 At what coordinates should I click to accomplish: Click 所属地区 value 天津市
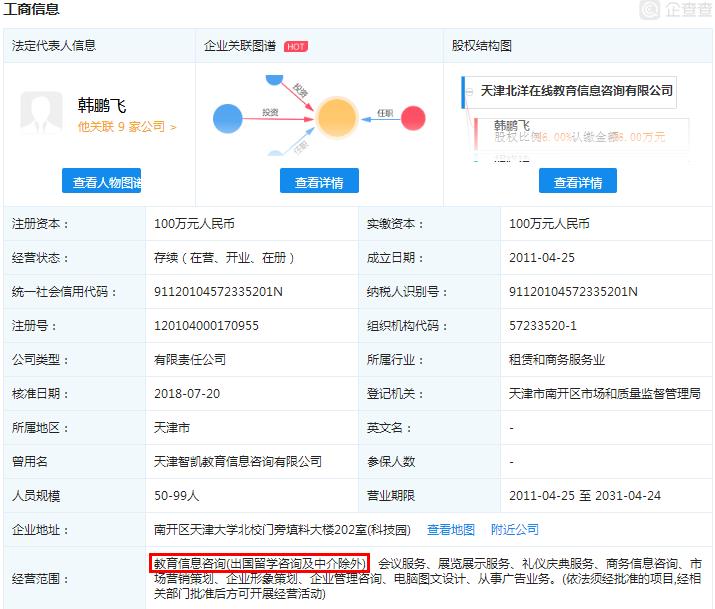pyautogui.click(x=171, y=428)
